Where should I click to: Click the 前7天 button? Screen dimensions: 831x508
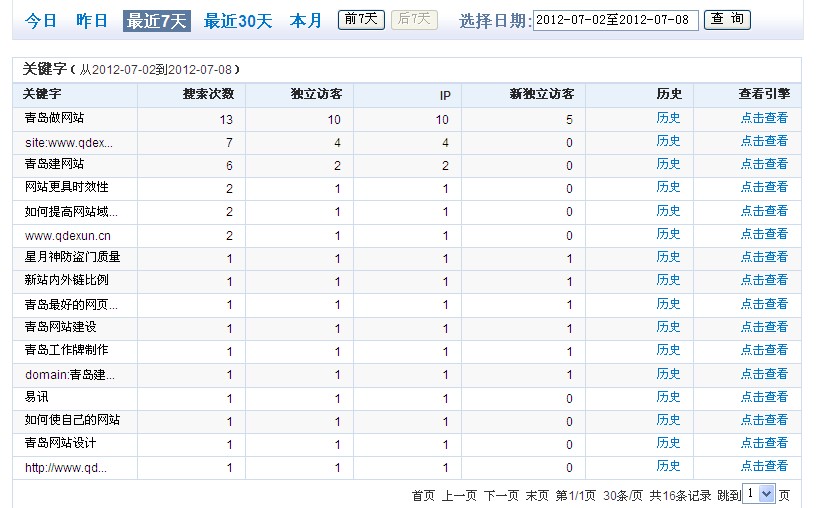point(361,19)
